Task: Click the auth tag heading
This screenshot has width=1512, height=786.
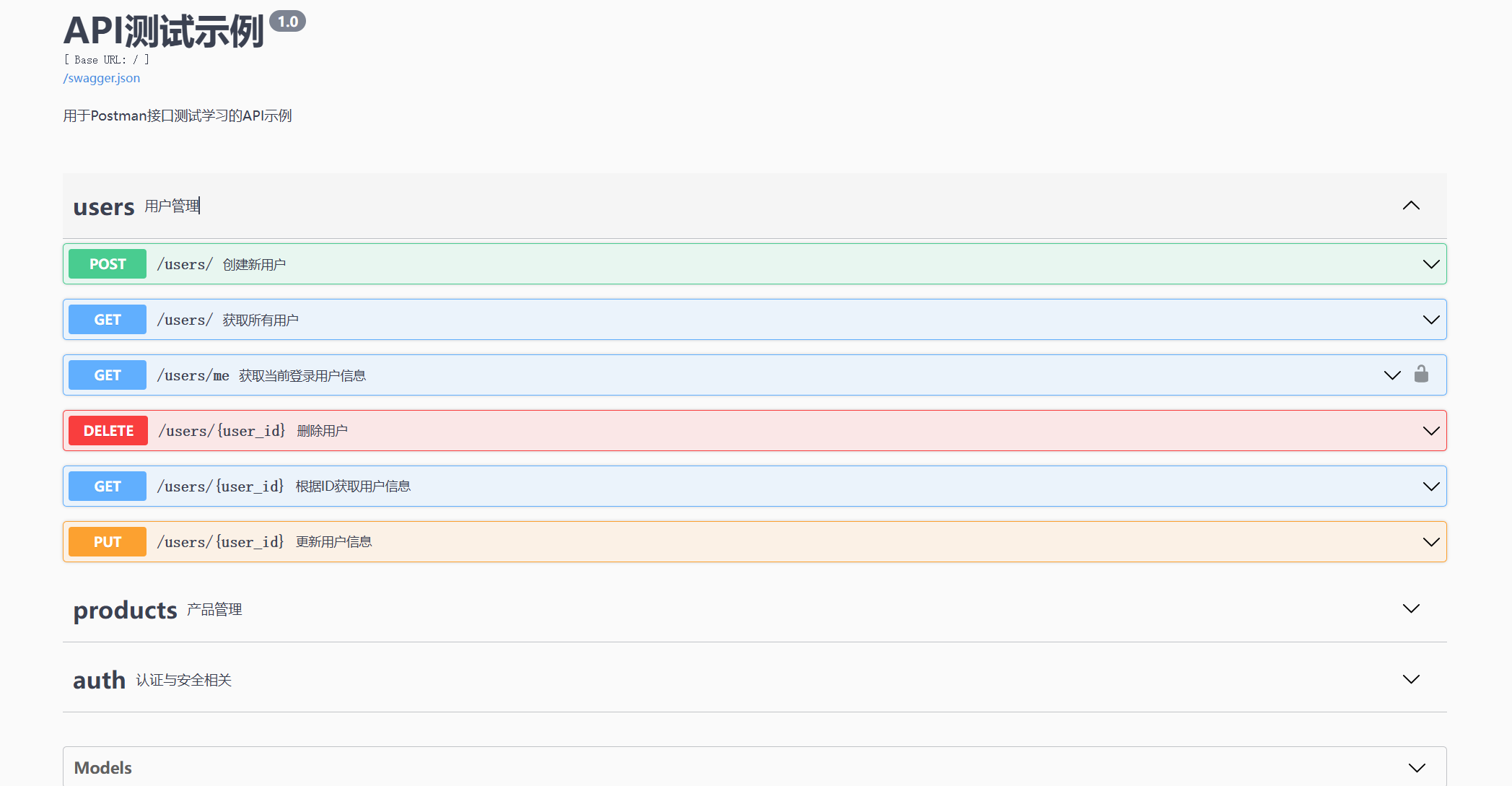Action: [x=100, y=681]
